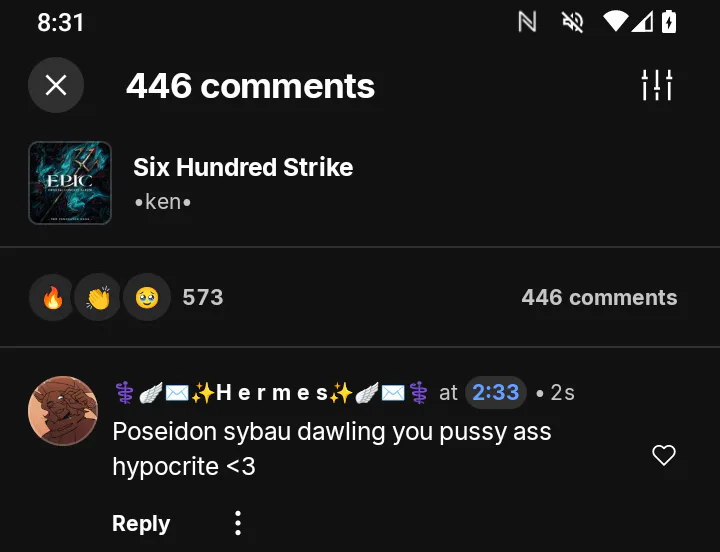Screen dimensions: 720x552
Task: Open the Six Hundred Strike track title
Action: (243, 167)
